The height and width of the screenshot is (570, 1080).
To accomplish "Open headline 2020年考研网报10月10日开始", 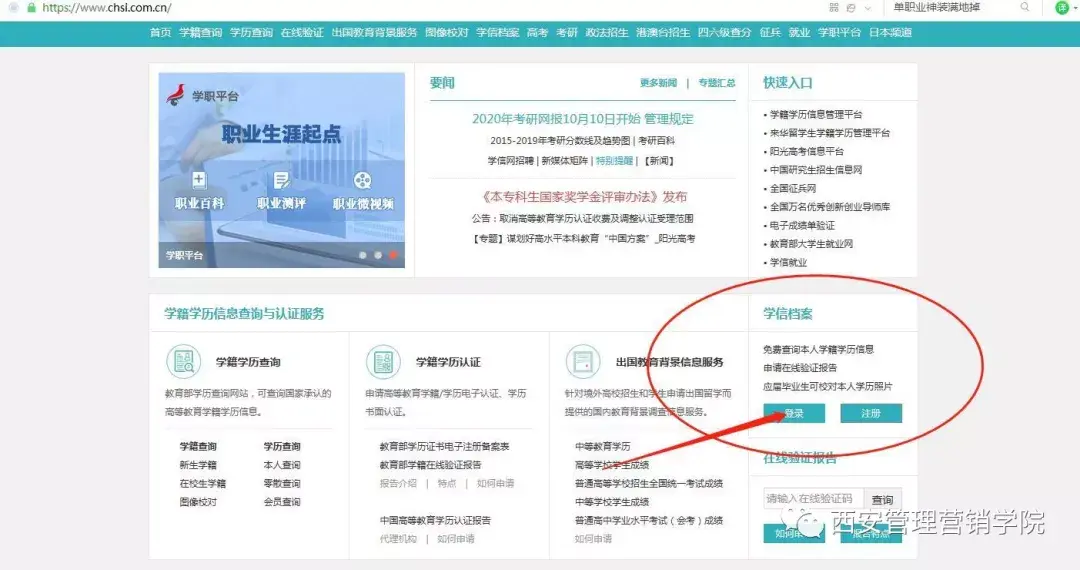I will [556, 118].
